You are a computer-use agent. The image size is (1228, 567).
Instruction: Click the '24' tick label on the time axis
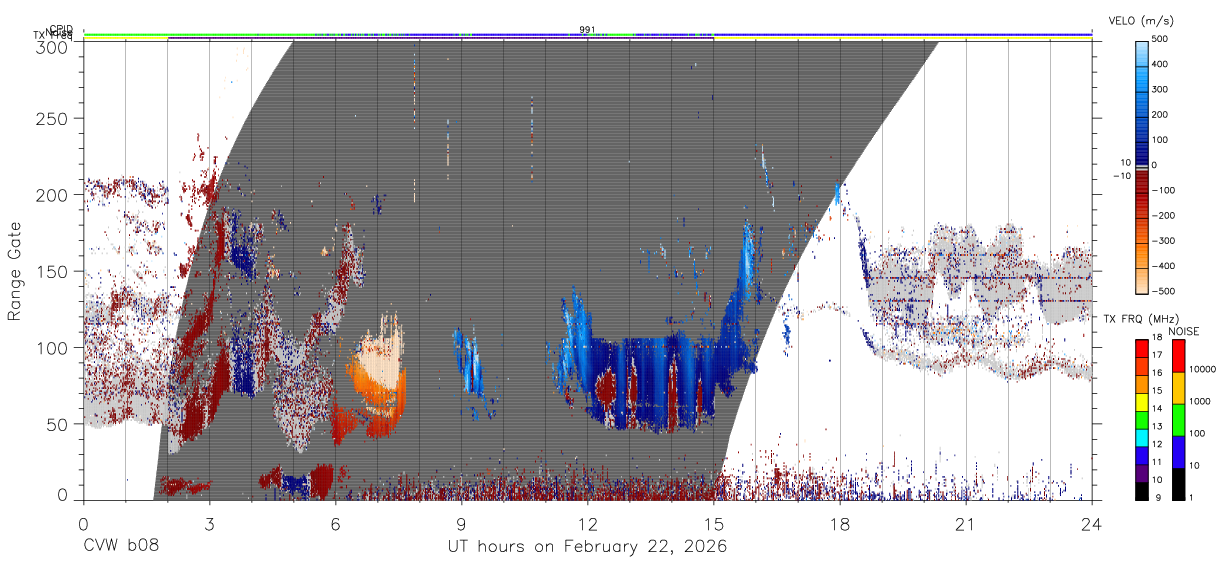1092,524
